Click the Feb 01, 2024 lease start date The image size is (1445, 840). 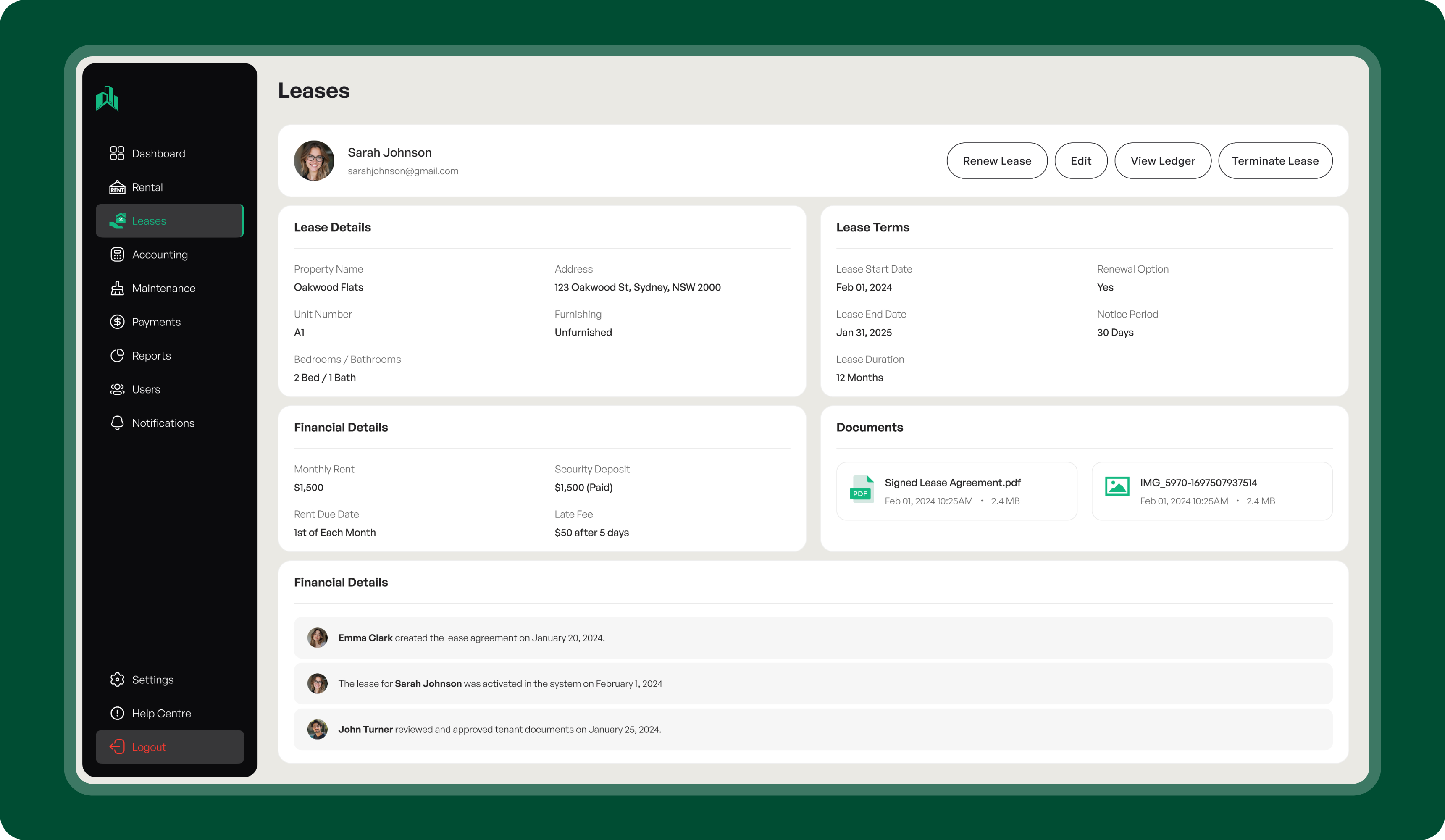(864, 287)
